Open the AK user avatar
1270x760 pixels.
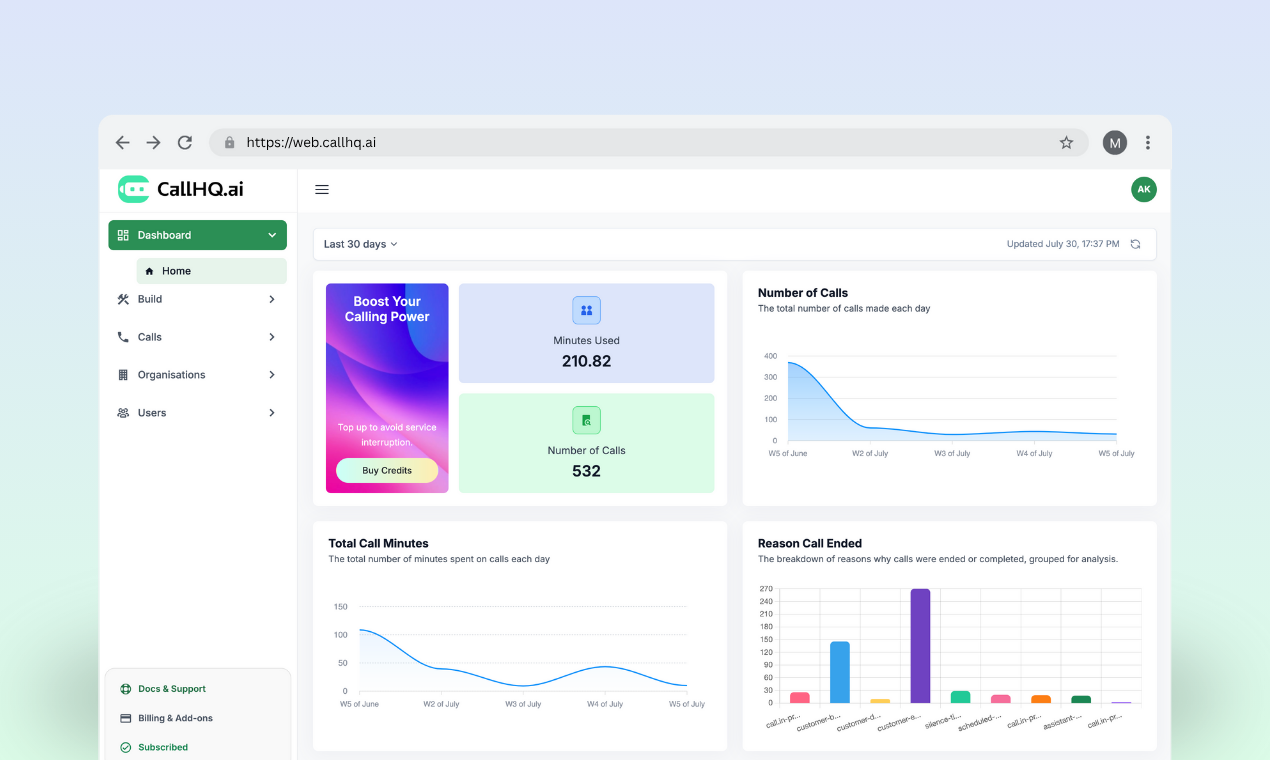[x=1143, y=189]
